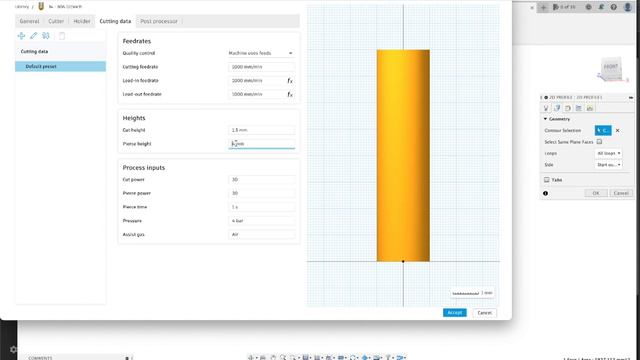Open the Loops dropdown
Viewport: 640px width, 360px height.
pyautogui.click(x=608, y=153)
